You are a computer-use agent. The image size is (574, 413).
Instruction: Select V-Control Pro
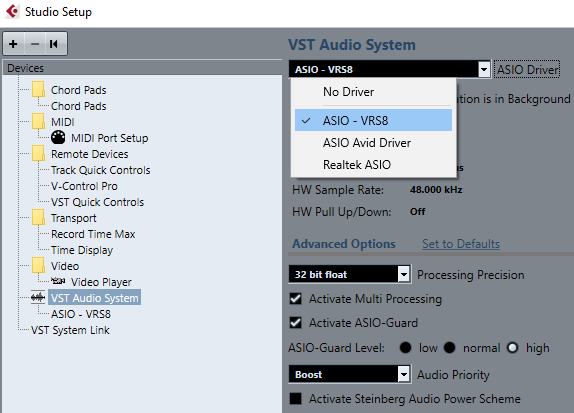pos(84,186)
